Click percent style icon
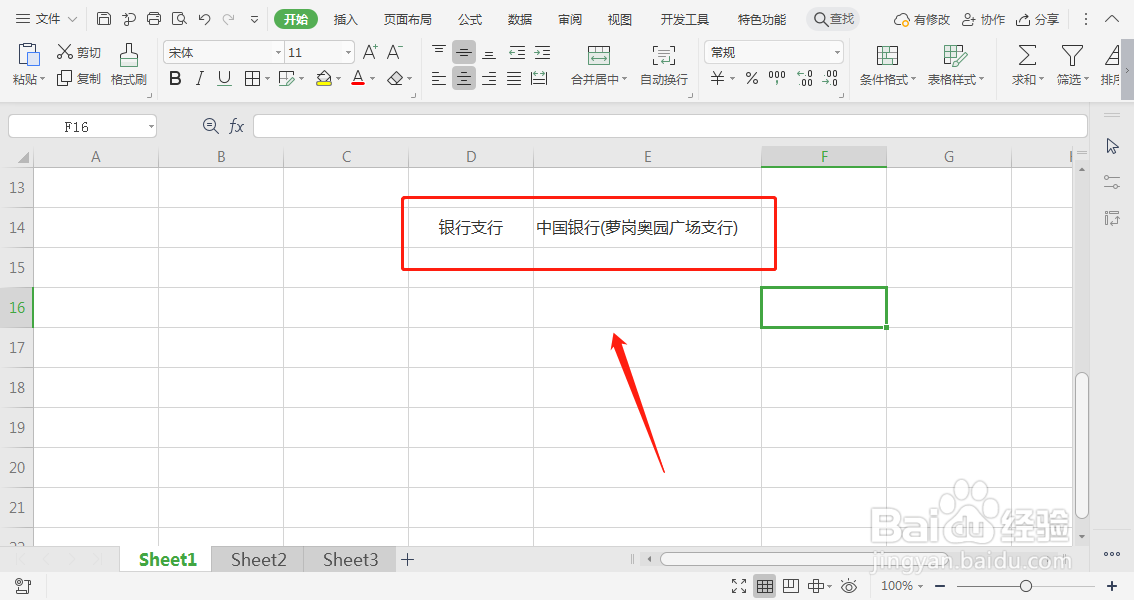The image size is (1134, 600). (x=752, y=78)
